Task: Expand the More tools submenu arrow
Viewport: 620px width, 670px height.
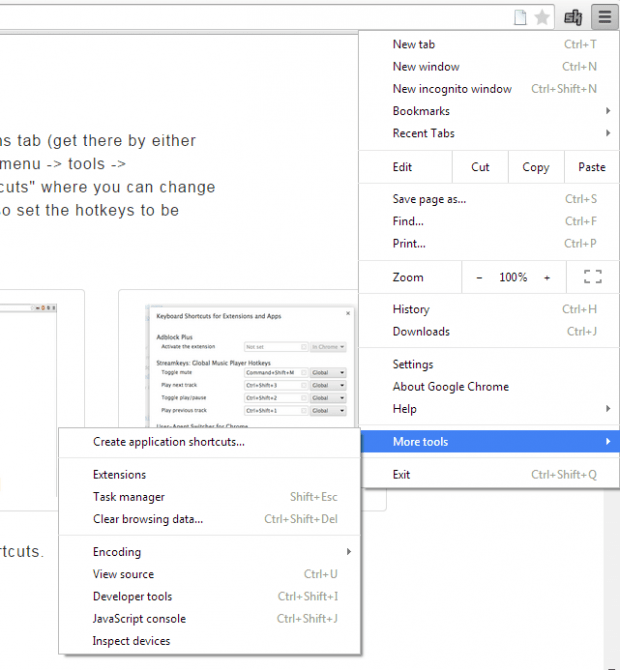Action: (x=608, y=441)
